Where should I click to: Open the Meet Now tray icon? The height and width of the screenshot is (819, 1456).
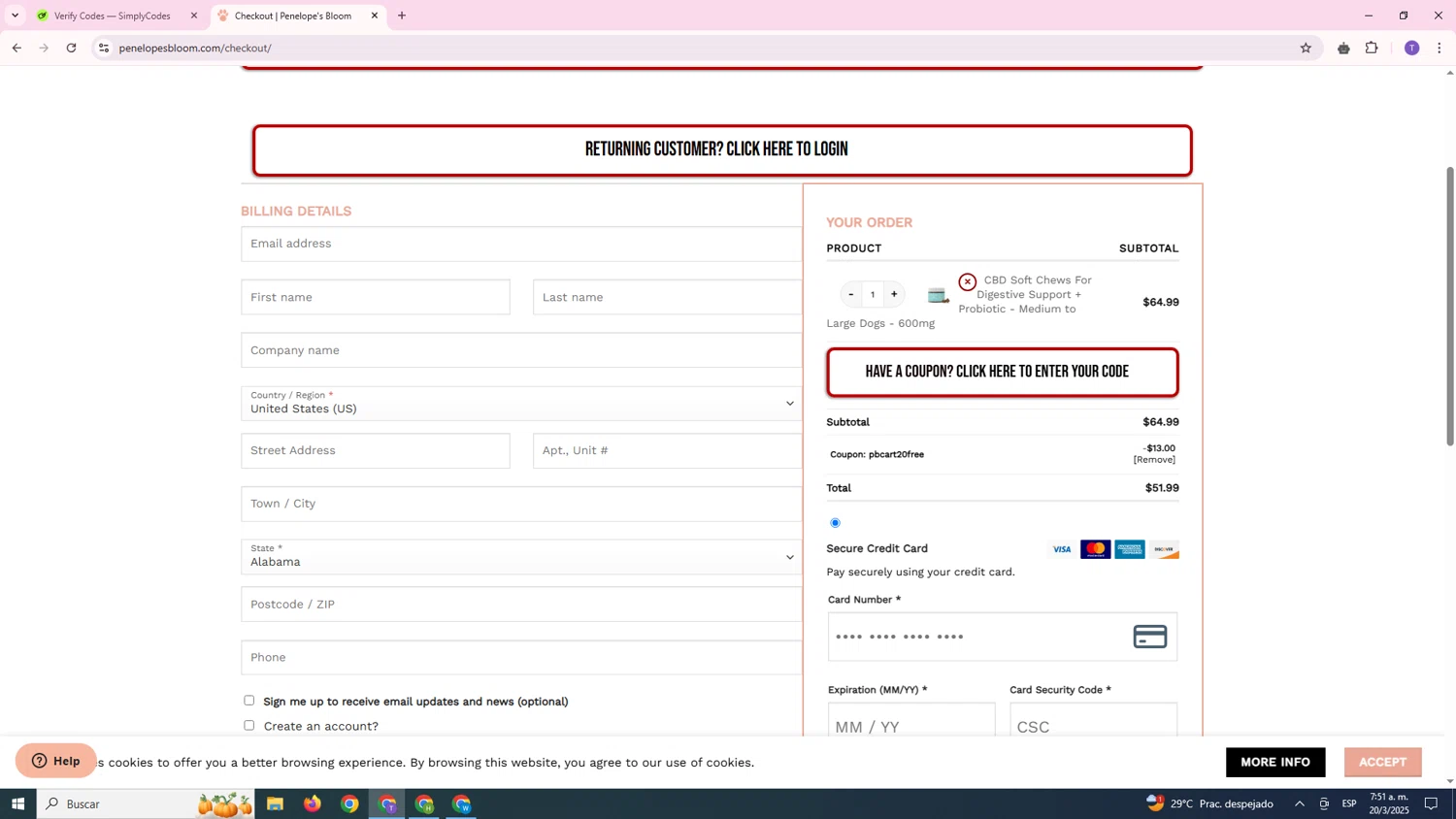click(1324, 803)
